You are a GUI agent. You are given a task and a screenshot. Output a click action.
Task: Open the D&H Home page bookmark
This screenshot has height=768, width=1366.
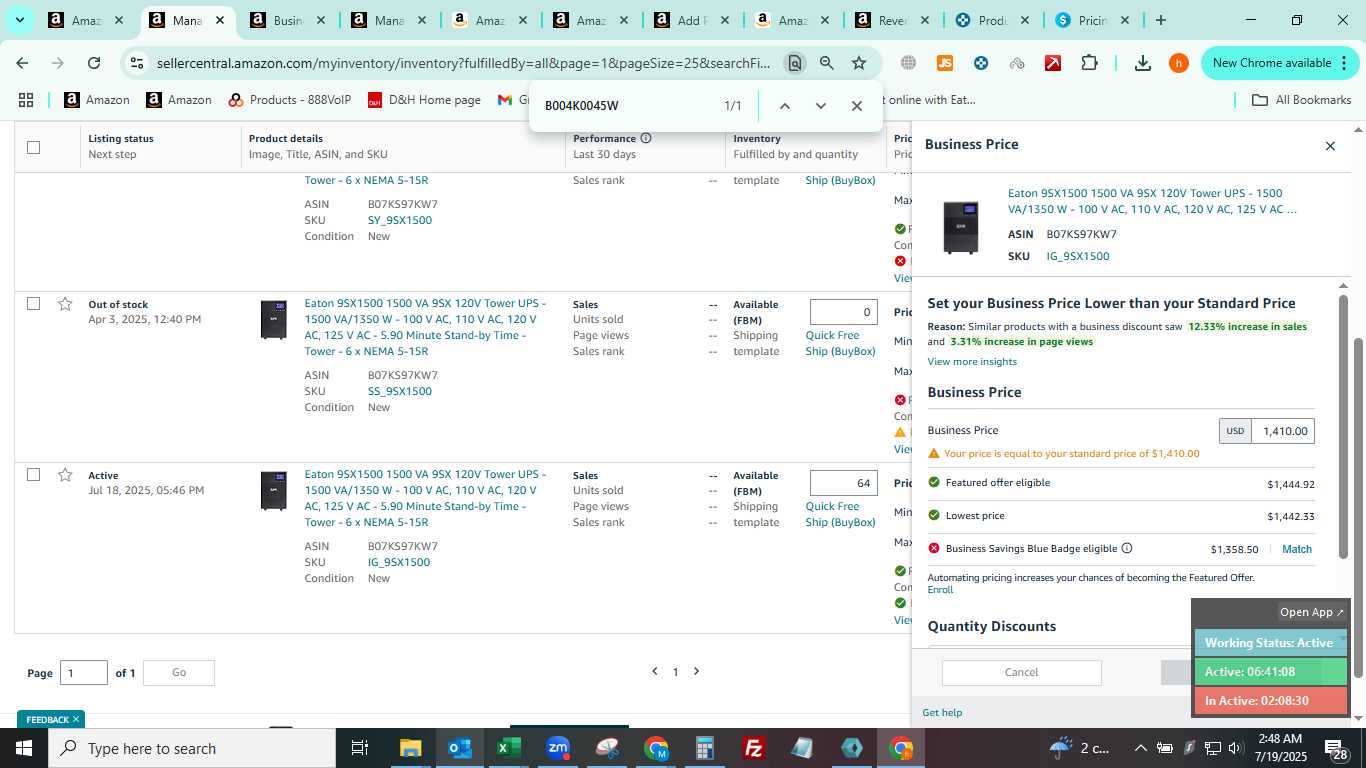tap(424, 100)
